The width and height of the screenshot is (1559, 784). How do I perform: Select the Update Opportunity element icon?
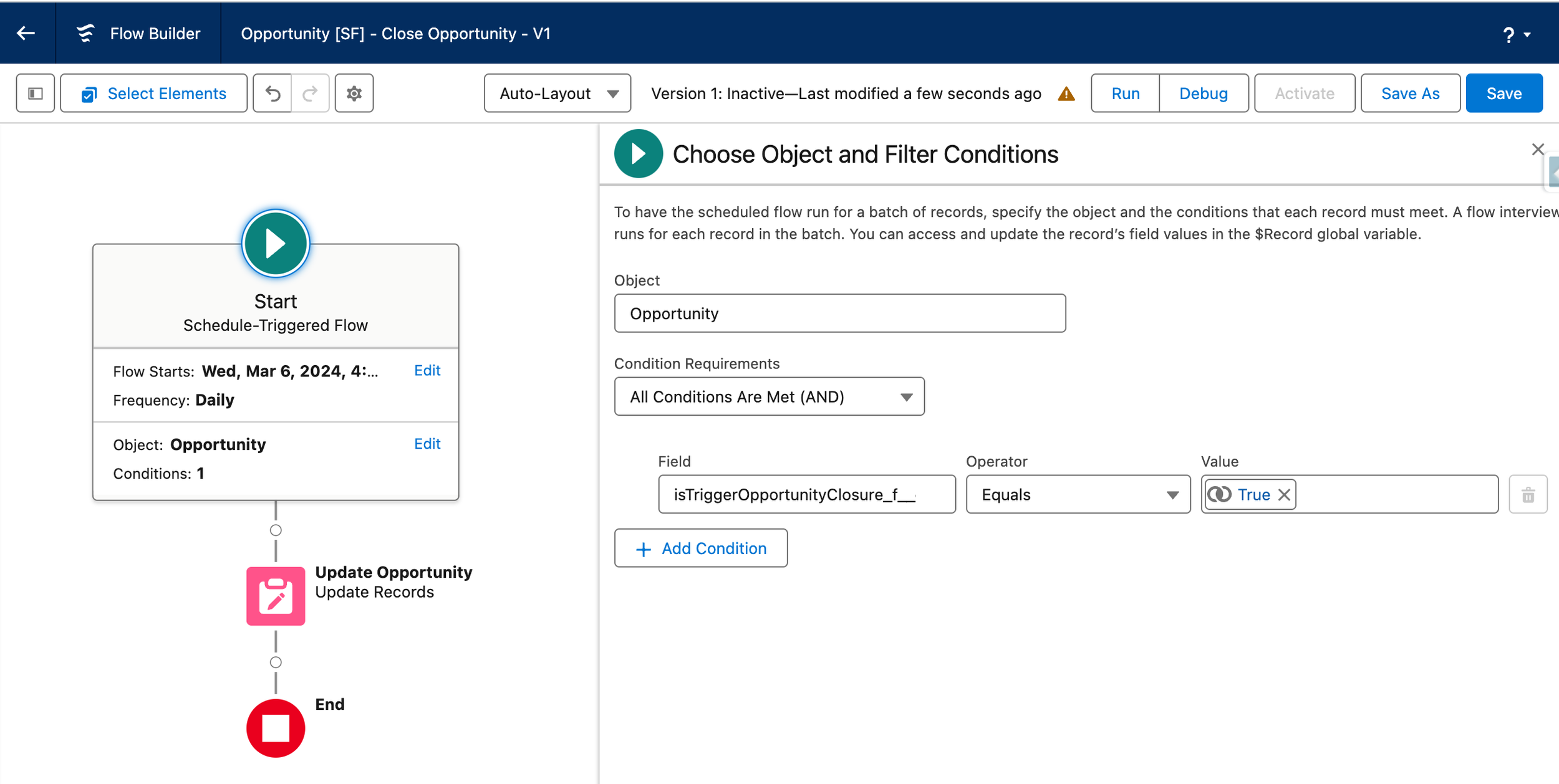tap(276, 595)
